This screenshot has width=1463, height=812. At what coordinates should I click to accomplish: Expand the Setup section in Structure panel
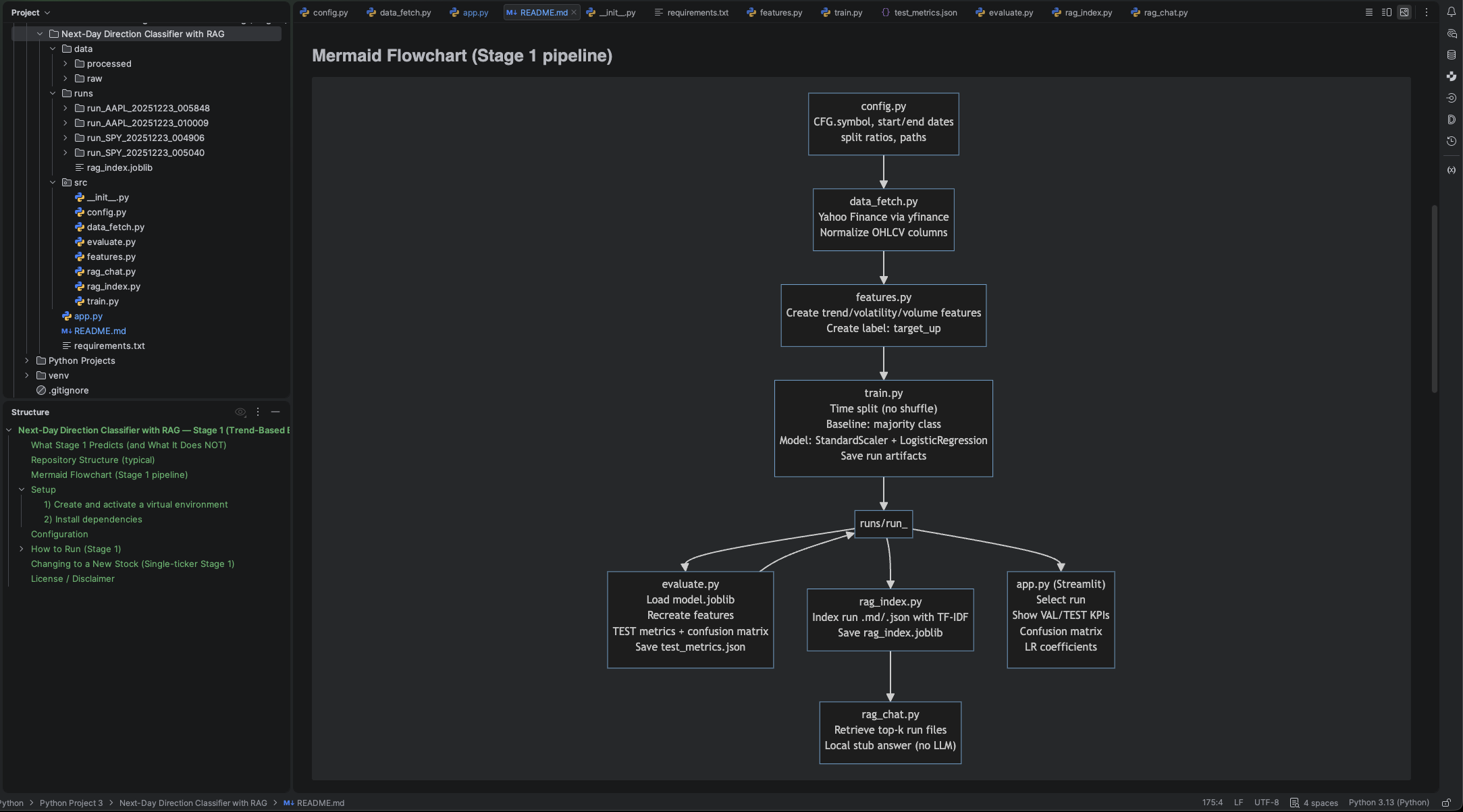pyautogui.click(x=21, y=489)
